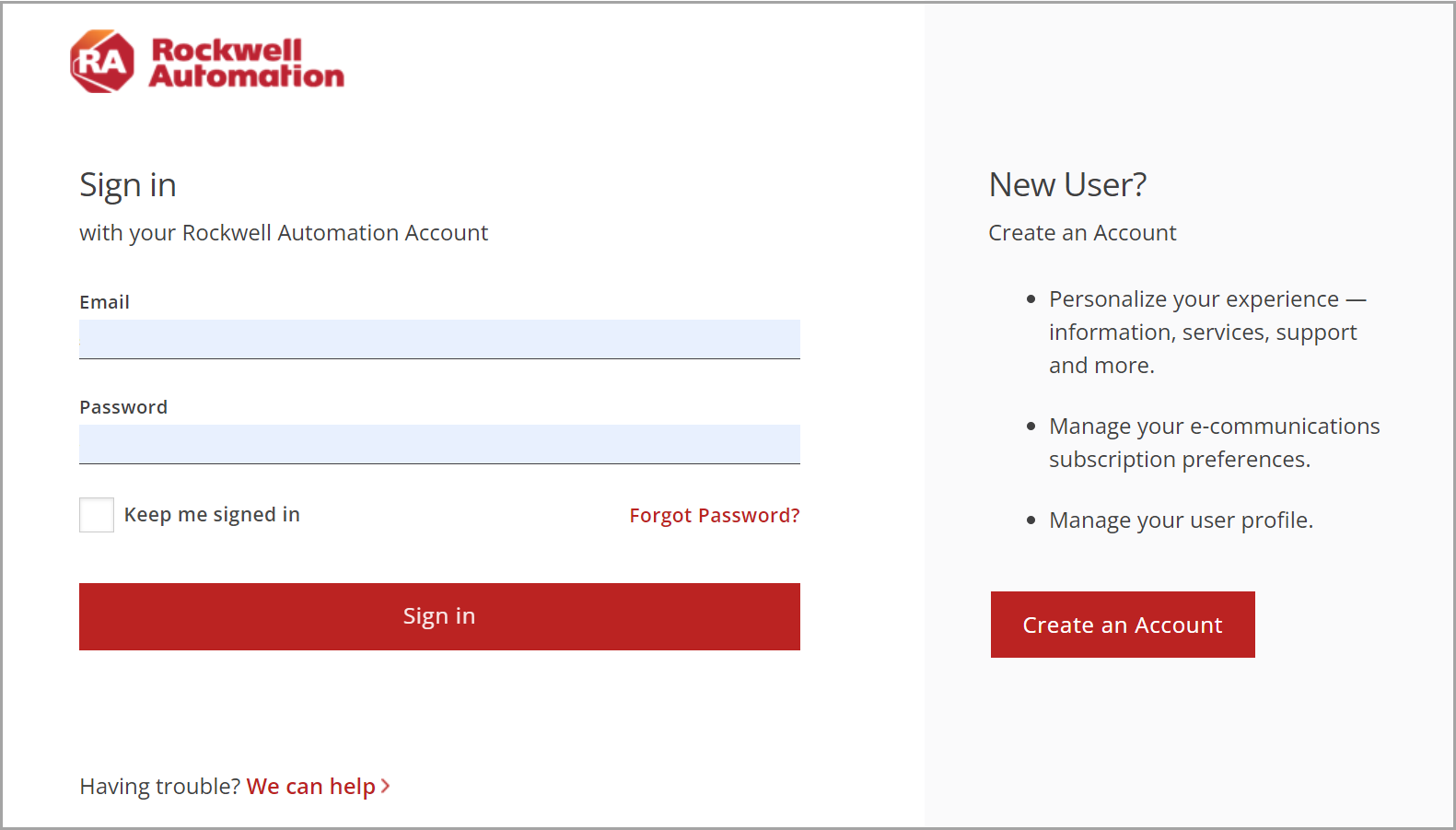Screen dimensions: 1456x830
Task: Follow the We can help link
Action: [x=310, y=787]
